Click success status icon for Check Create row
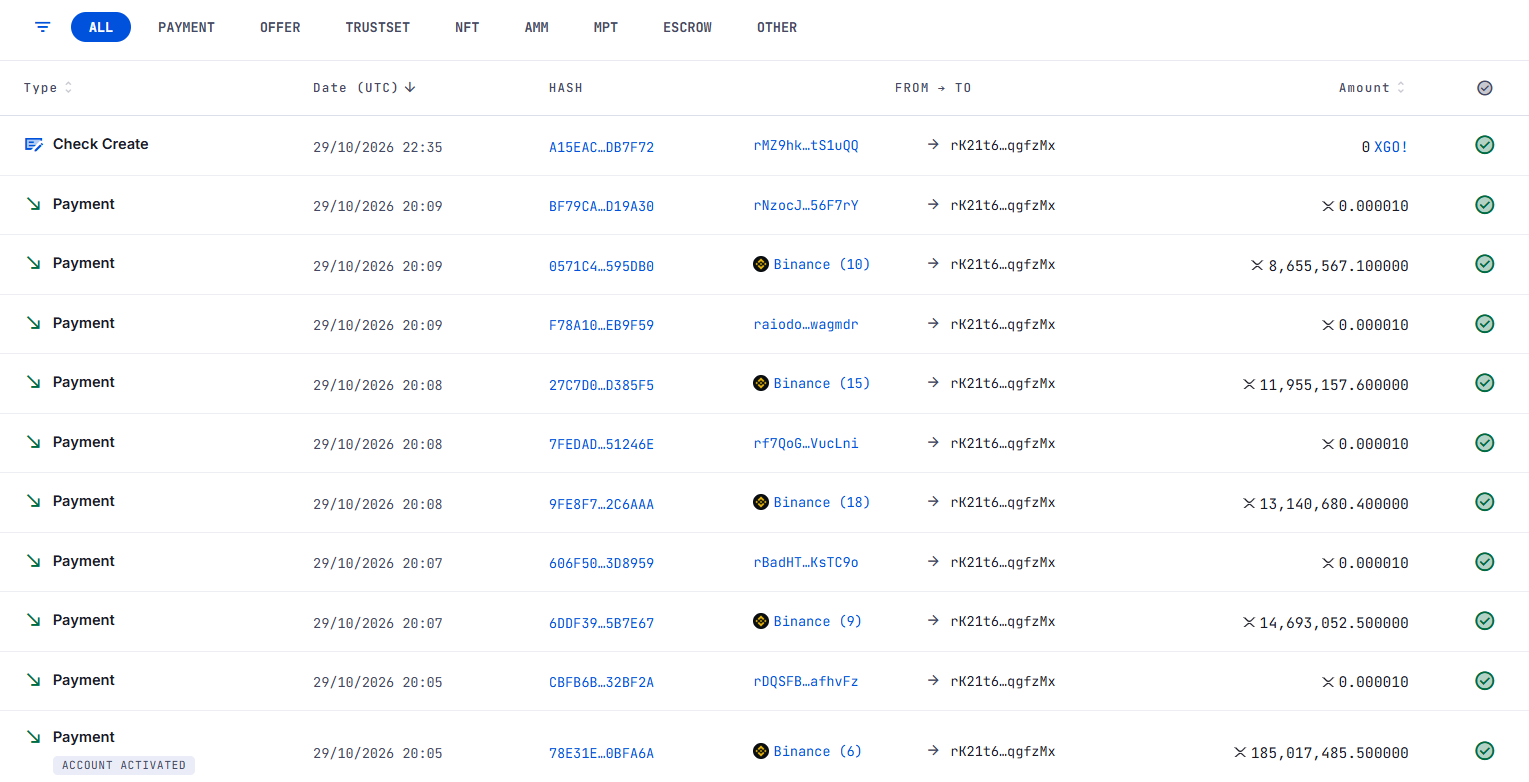1529x782 pixels. click(x=1485, y=145)
